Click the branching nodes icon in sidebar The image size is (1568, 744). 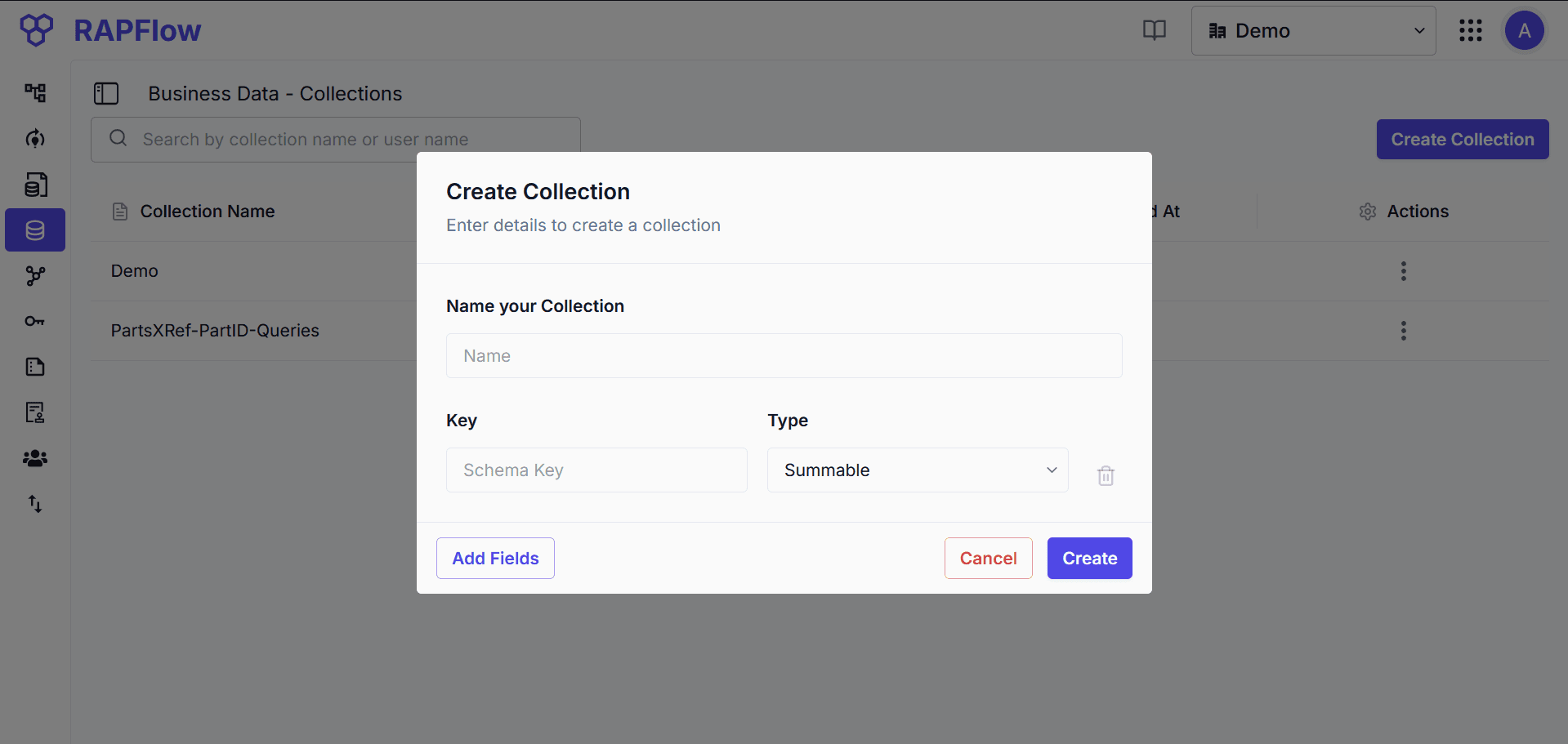[35, 276]
